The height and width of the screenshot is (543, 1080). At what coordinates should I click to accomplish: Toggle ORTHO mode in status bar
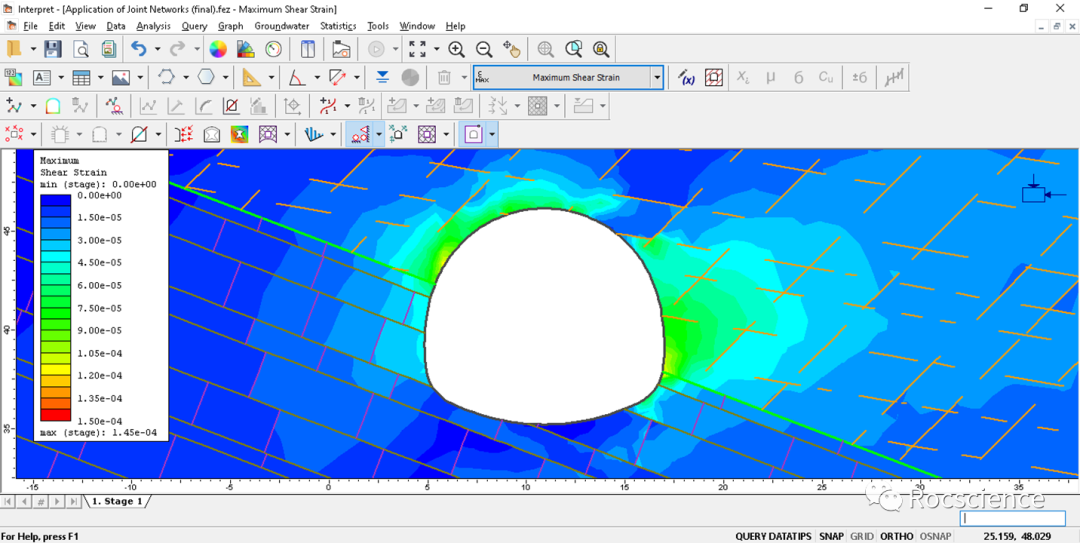(x=896, y=536)
